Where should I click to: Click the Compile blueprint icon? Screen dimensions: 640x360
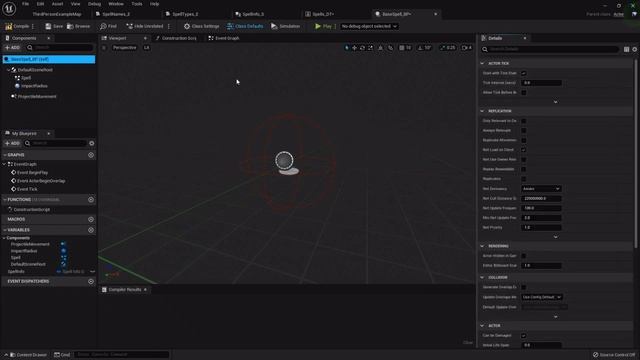9,26
